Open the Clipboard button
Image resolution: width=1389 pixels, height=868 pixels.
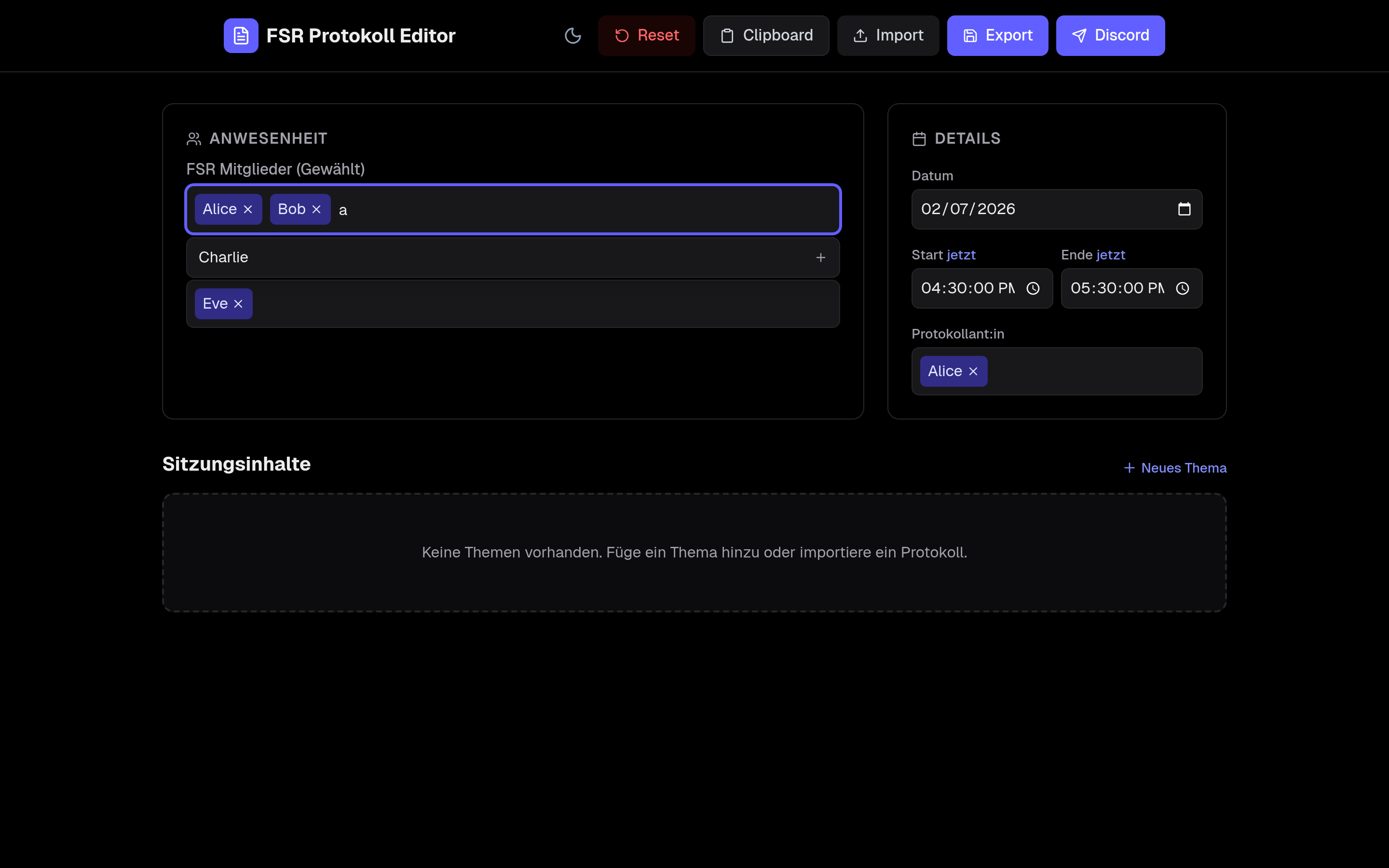point(766,36)
